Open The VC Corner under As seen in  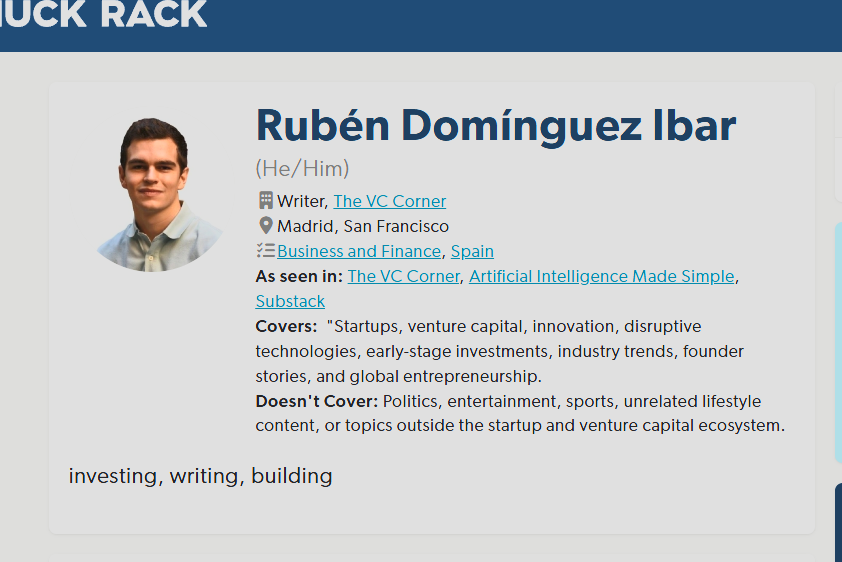pos(403,276)
